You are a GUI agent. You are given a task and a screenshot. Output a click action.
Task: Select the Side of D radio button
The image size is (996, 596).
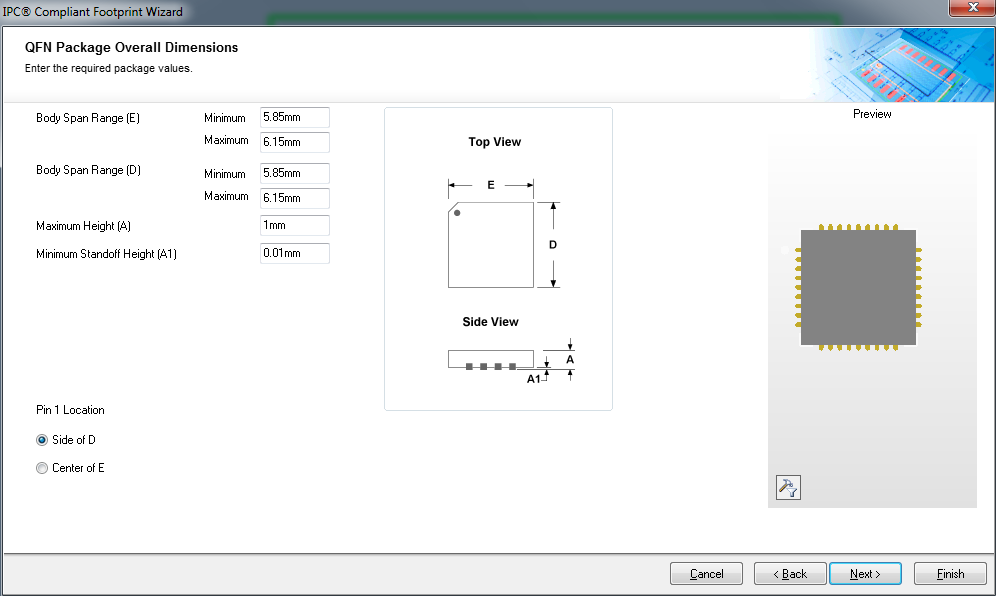click(42, 440)
